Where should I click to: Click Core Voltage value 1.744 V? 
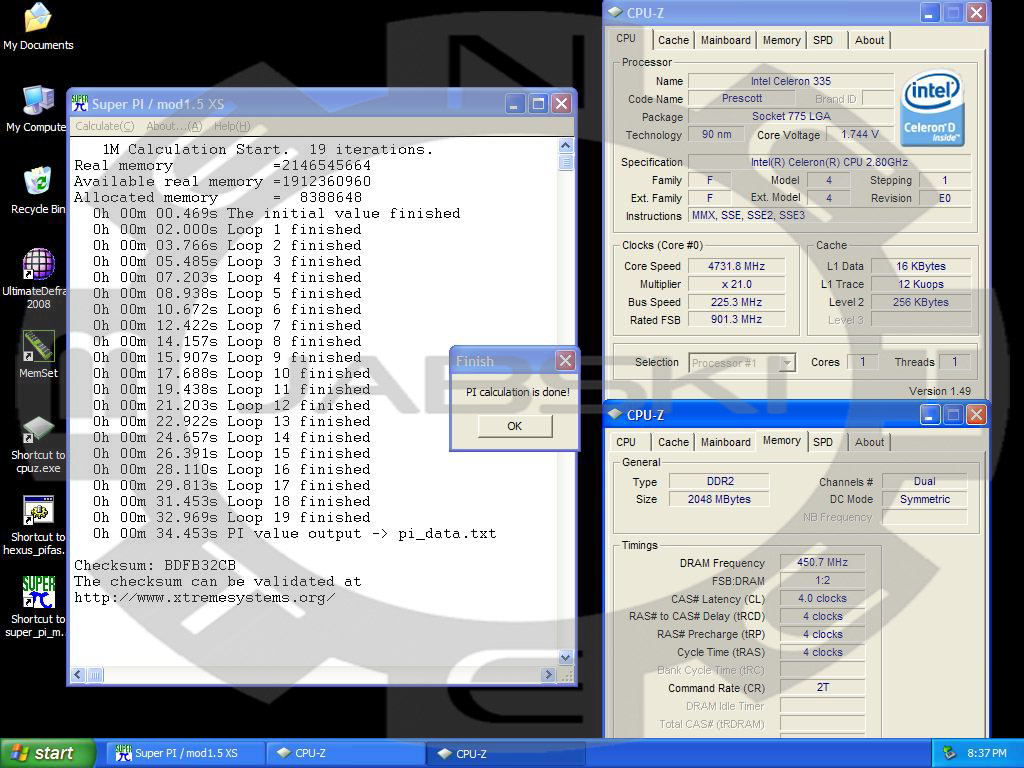[x=859, y=135]
